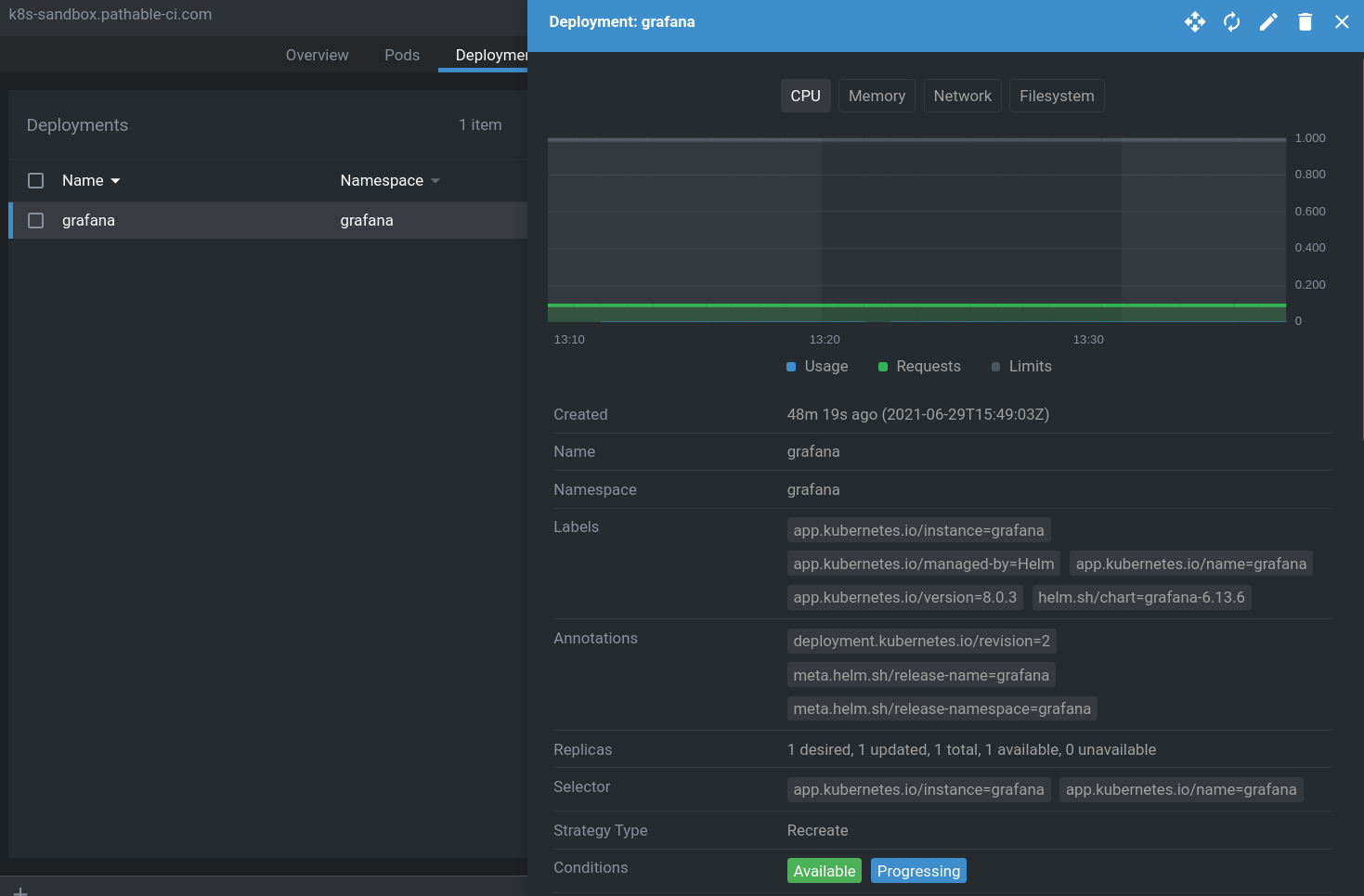Open the Name column sort dropdown
Screen dimensions: 1364x896
coord(114,180)
